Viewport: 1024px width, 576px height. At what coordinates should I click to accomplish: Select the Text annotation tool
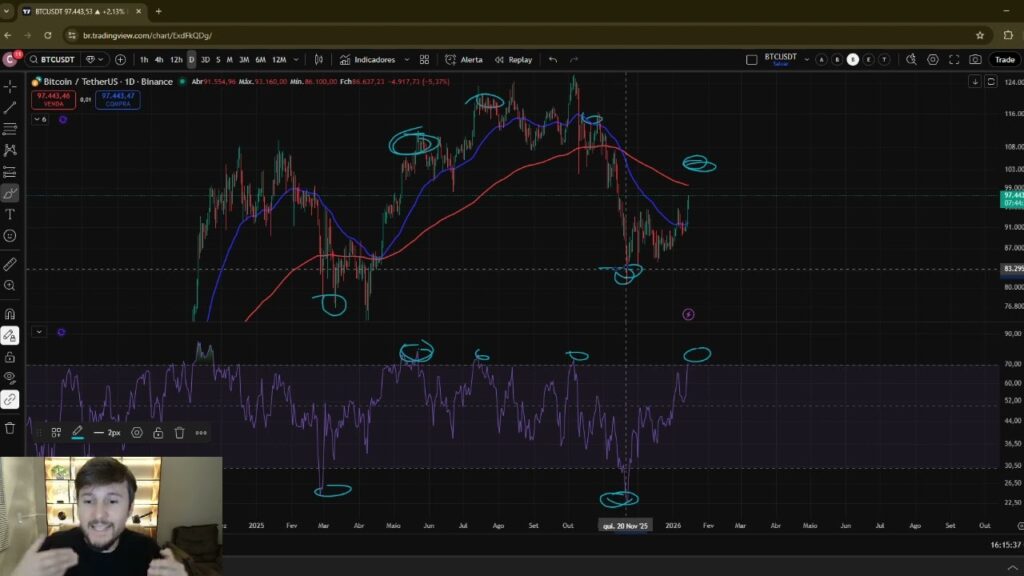(10, 214)
